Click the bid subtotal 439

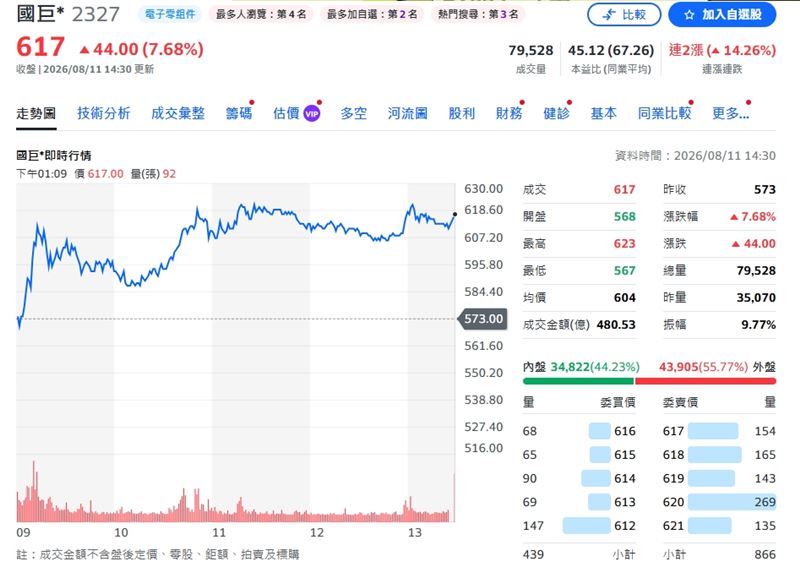[533, 555]
